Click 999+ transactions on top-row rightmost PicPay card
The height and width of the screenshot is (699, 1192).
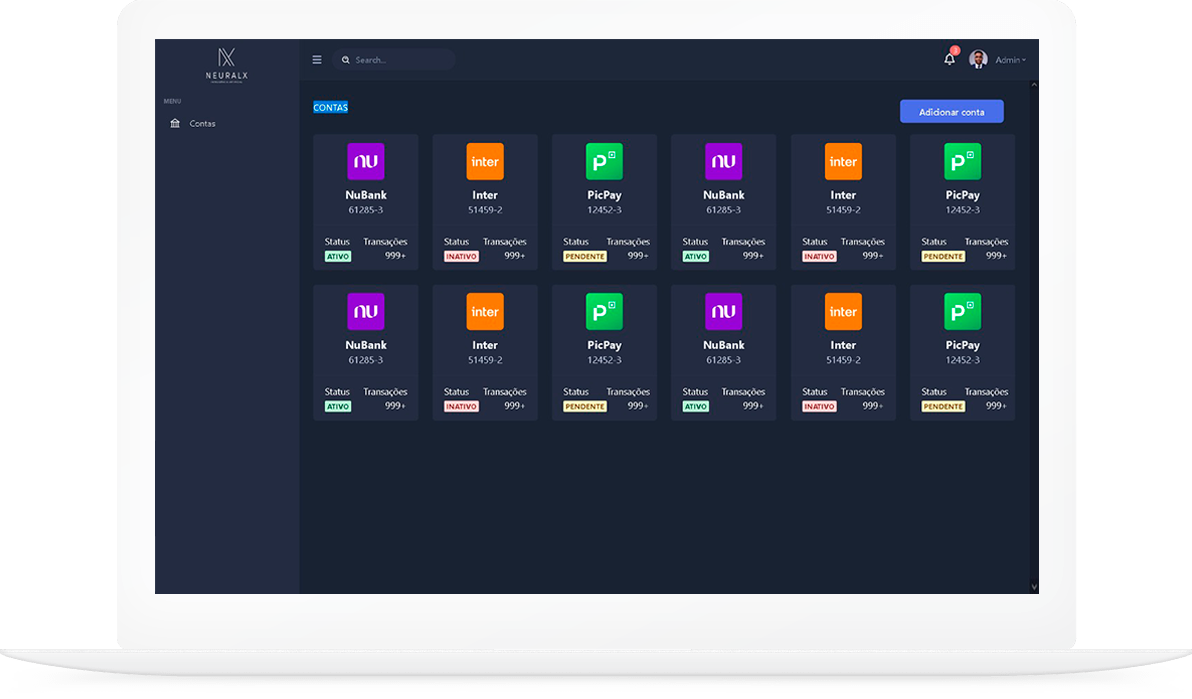pyautogui.click(x=997, y=256)
